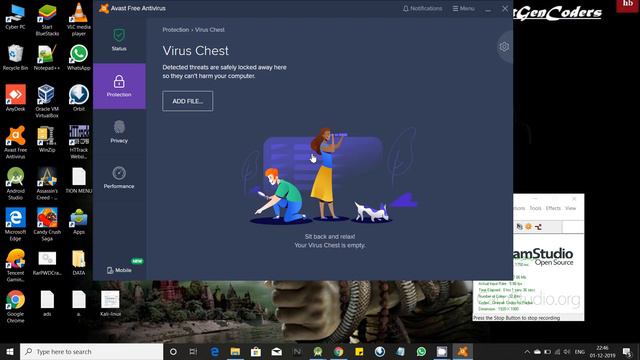Open Virus Chest settings gear

pos(504,47)
